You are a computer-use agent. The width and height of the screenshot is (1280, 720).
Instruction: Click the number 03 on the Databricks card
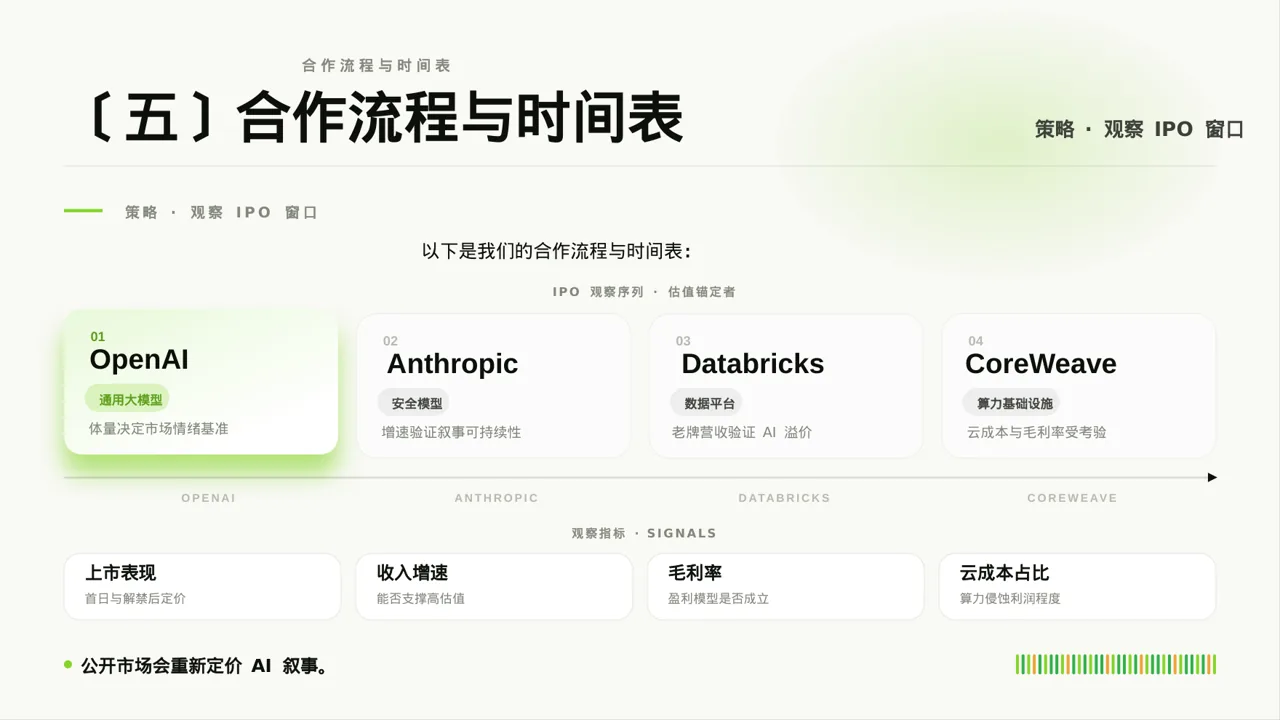pos(683,341)
